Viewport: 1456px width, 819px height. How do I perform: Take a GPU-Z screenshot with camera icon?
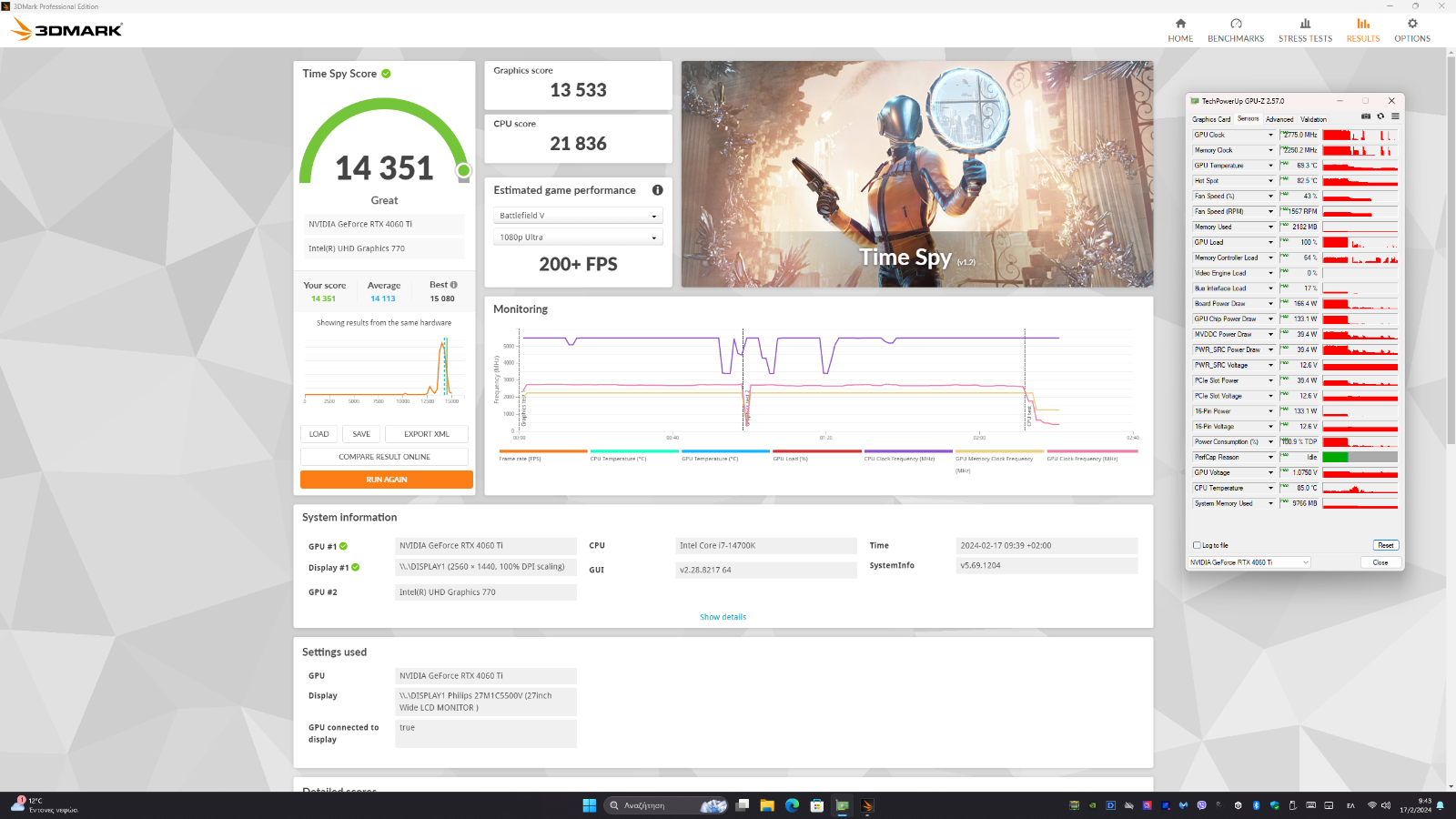(1366, 116)
